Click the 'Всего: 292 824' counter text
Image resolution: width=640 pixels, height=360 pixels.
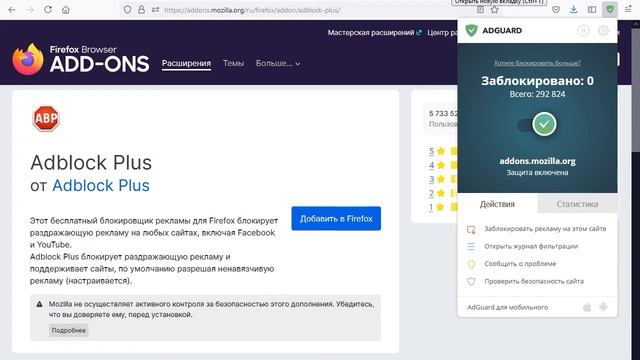537,94
